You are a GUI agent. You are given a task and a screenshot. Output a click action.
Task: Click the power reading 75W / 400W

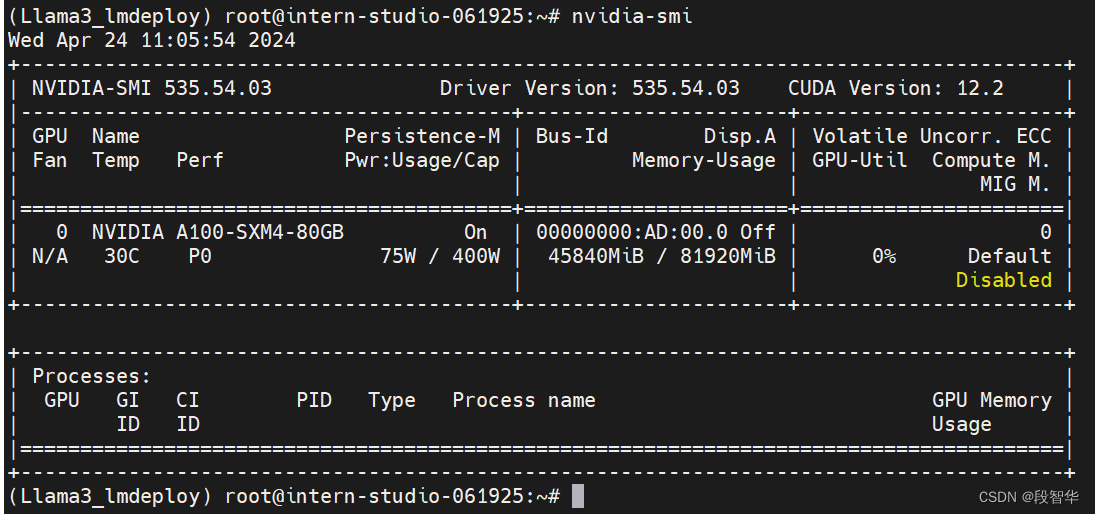[440, 256]
